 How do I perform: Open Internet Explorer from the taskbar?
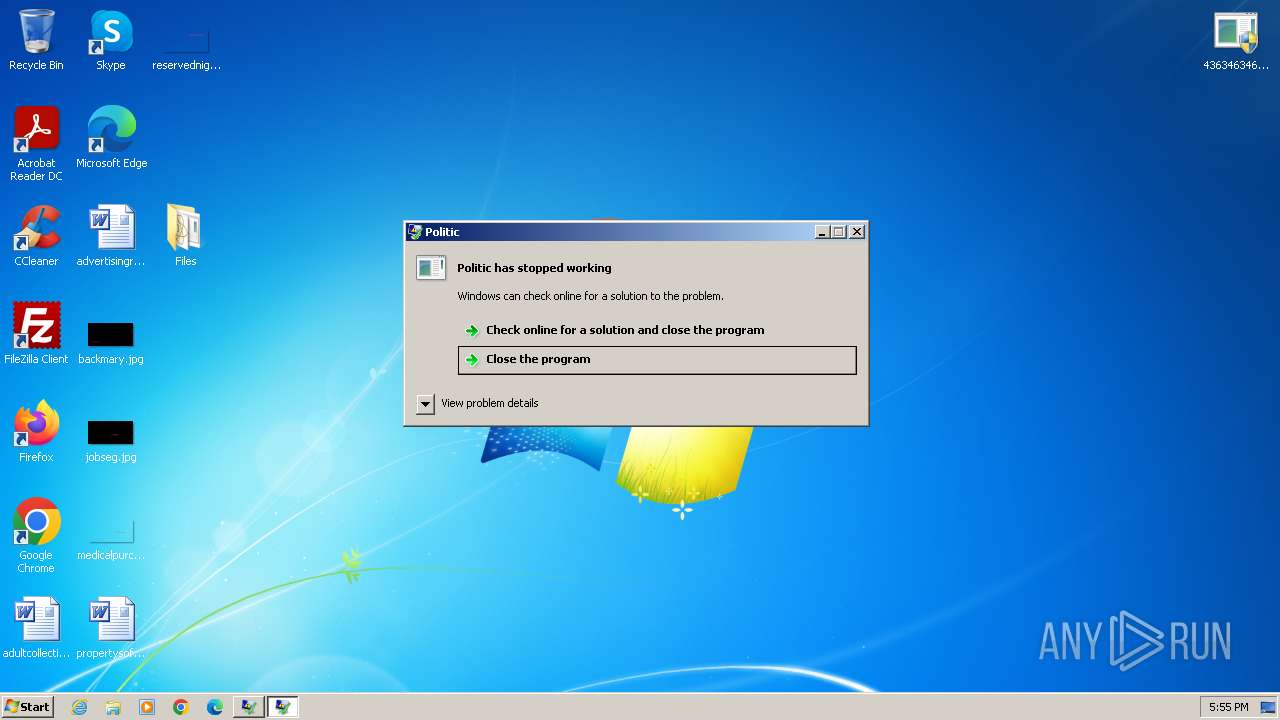(79, 707)
